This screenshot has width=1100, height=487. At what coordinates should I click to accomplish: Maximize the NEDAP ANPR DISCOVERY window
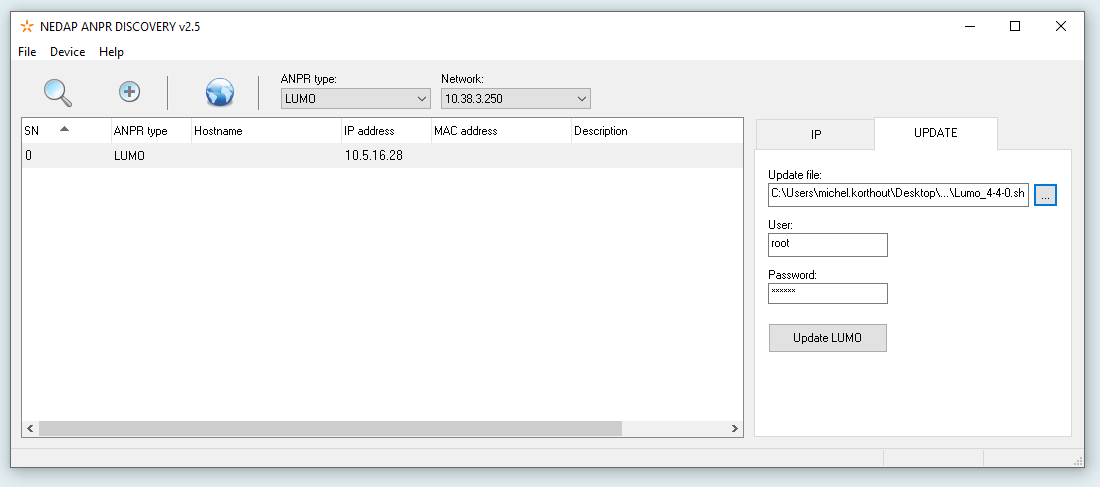[x=1014, y=27]
